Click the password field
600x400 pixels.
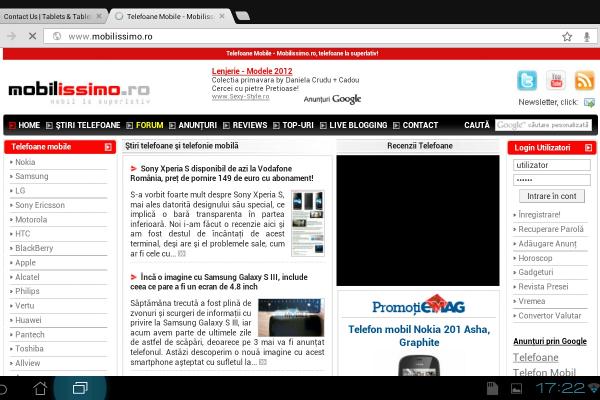(551, 180)
